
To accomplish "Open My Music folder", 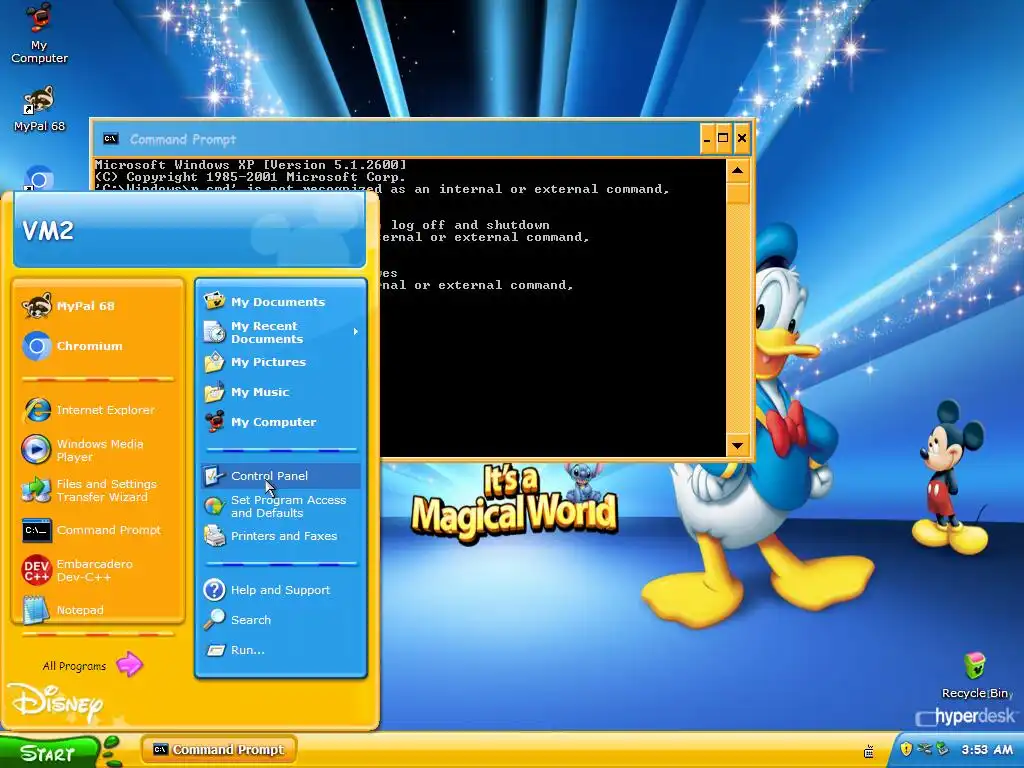I will pos(281,392).
